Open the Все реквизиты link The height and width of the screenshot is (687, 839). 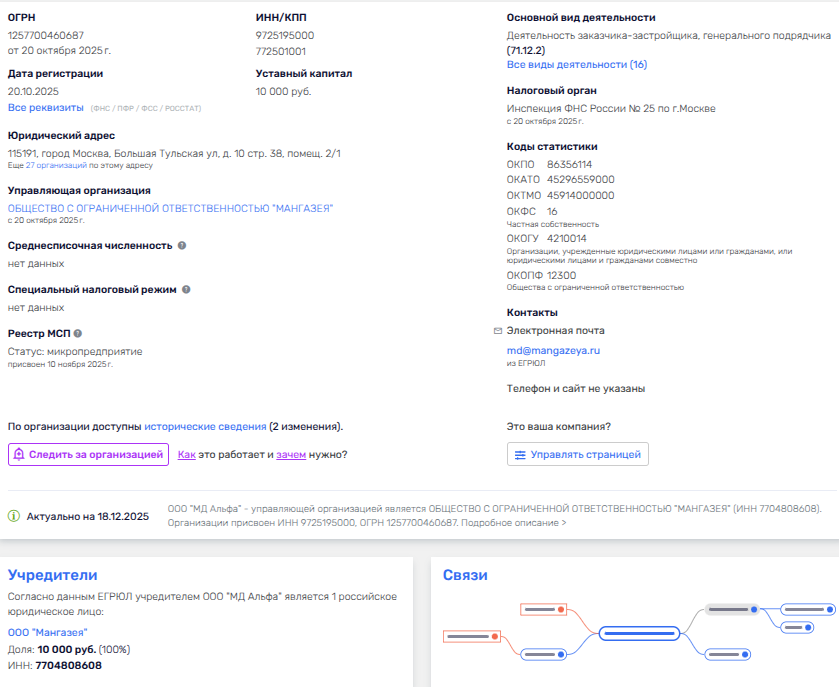click(46, 107)
